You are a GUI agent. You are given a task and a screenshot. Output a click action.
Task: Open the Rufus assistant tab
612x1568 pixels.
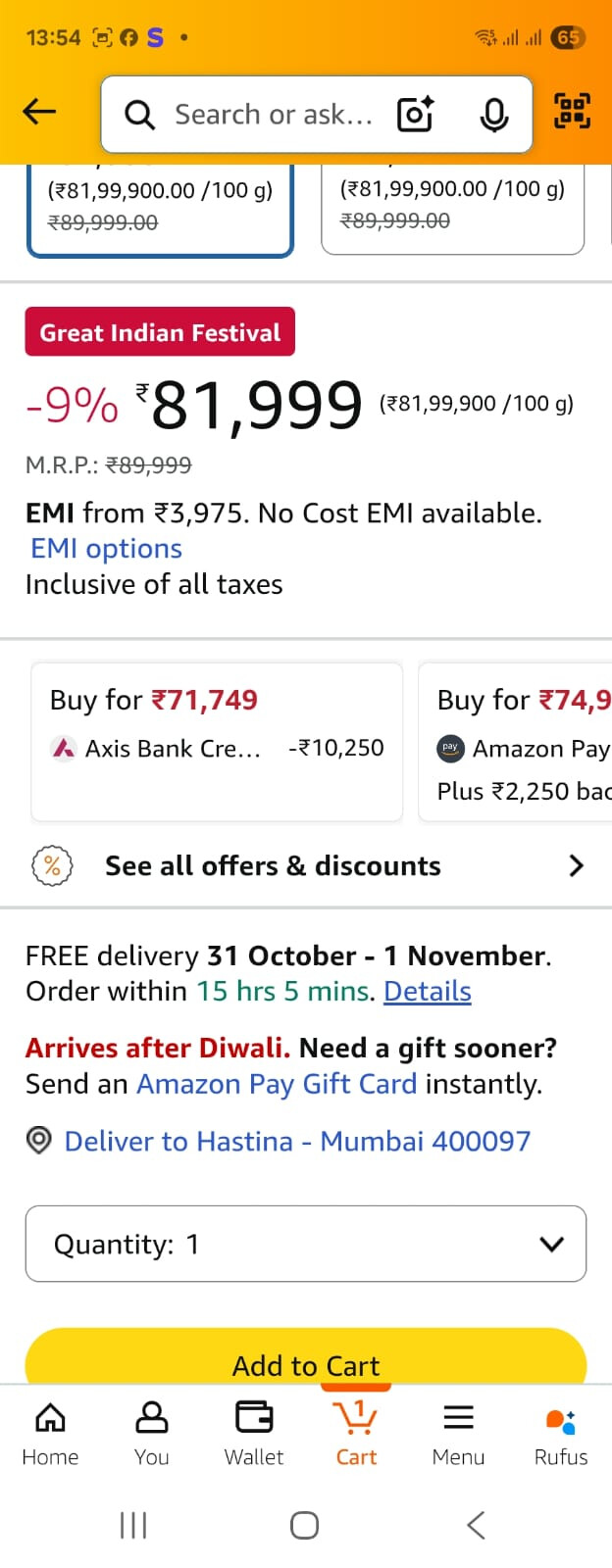coord(561,1433)
